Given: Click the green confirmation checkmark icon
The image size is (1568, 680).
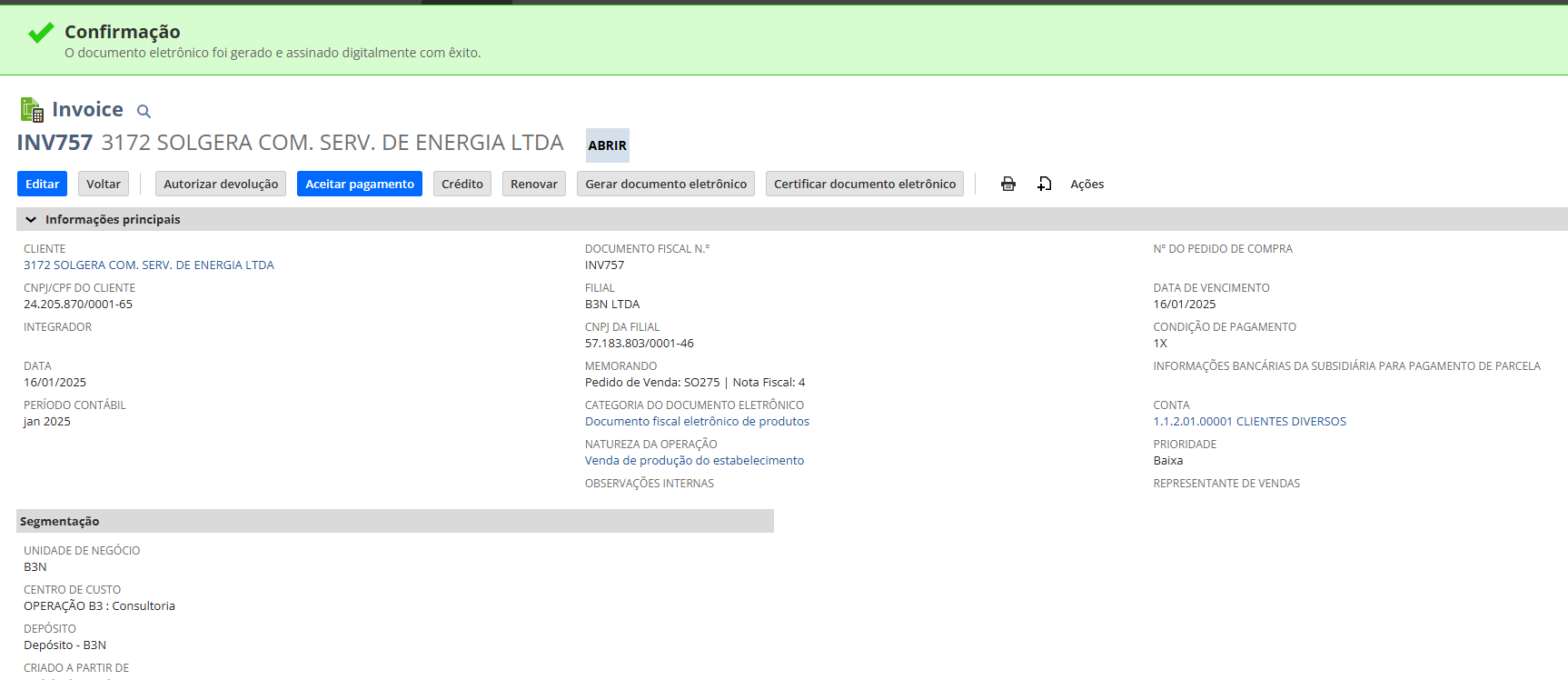Looking at the screenshot, I should click(41, 34).
